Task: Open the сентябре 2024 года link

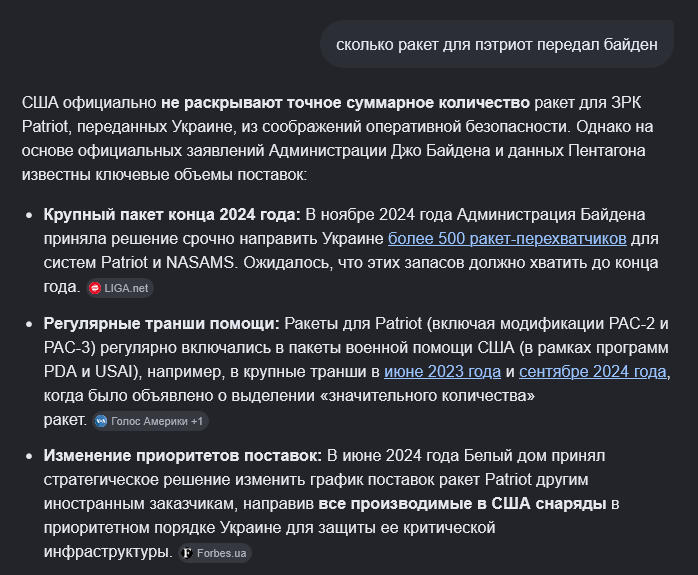Action: (592, 372)
